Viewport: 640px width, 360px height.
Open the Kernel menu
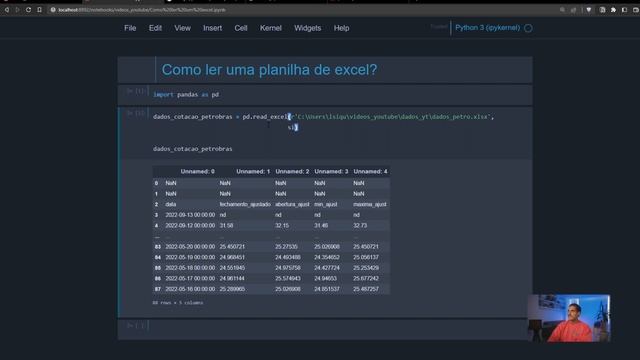271,28
